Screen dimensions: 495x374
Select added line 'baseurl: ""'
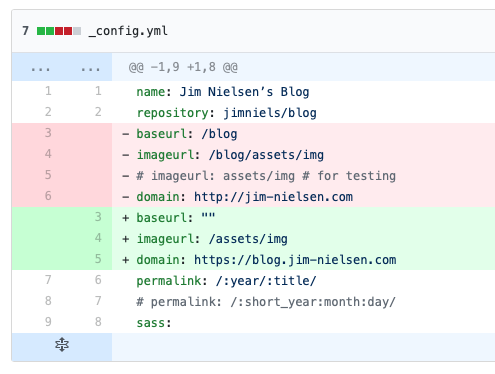tap(176, 218)
